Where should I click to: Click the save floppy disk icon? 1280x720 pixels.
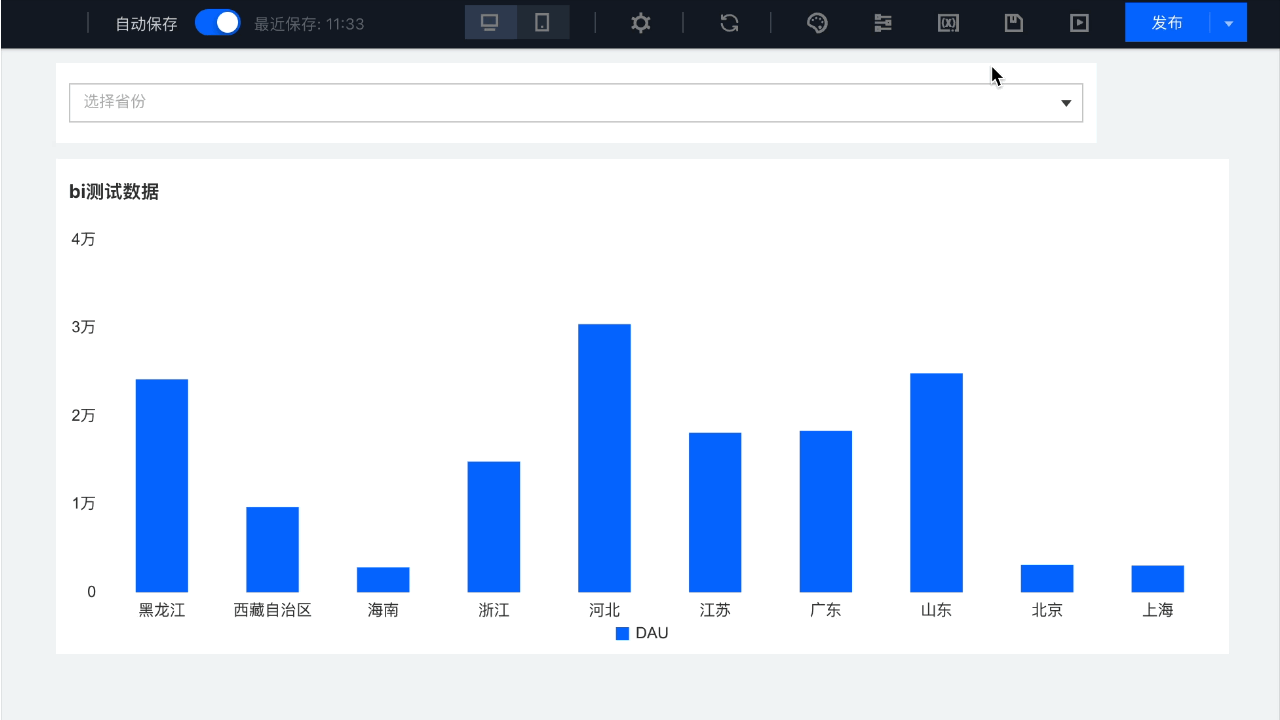tap(1014, 23)
